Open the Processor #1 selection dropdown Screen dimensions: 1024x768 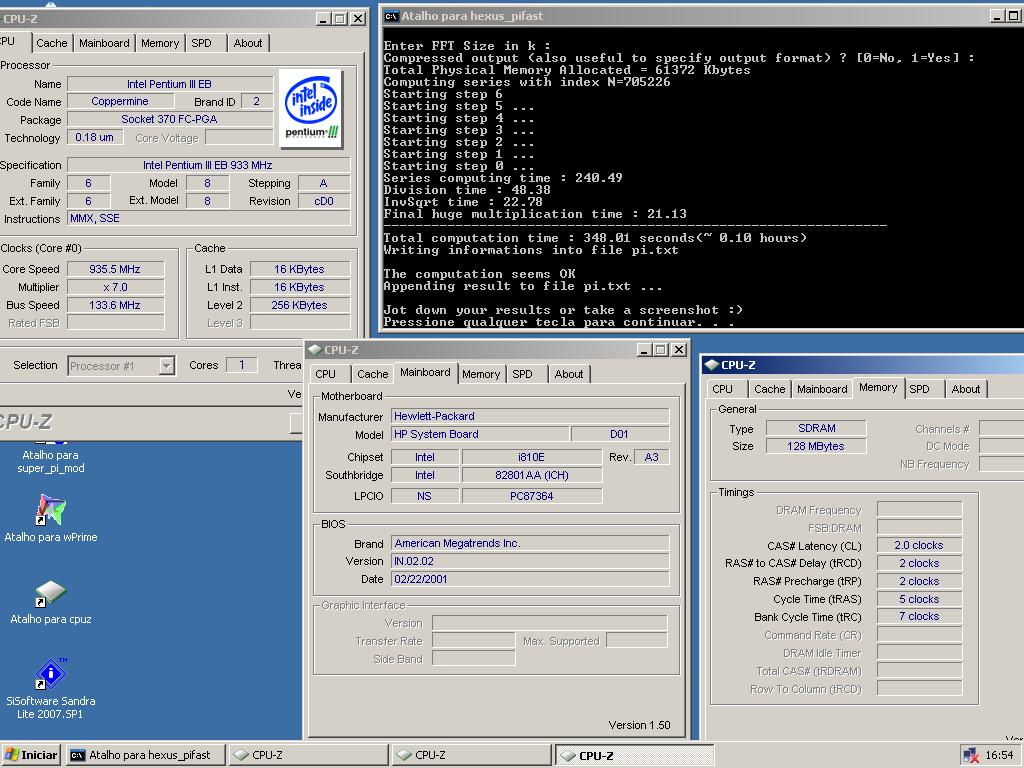167,366
